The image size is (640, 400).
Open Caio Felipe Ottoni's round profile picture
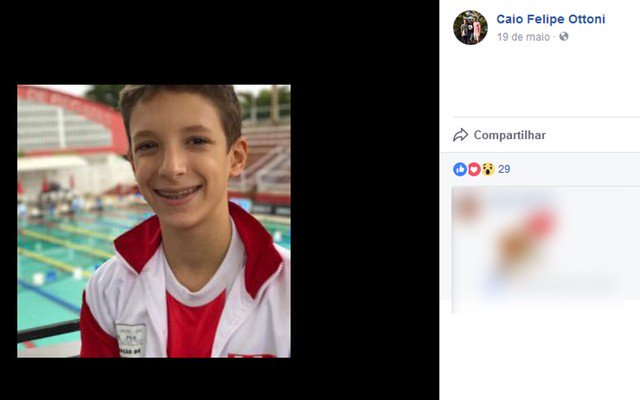coord(470,27)
